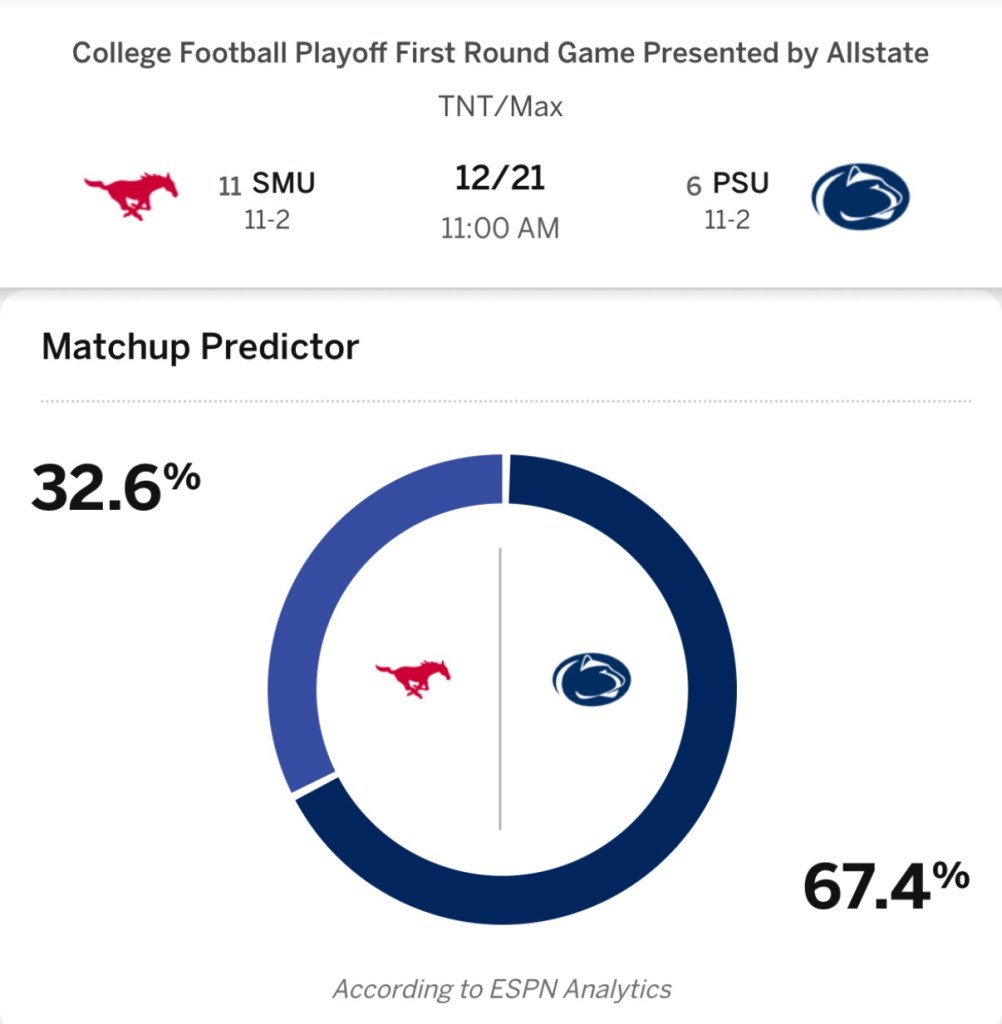1002x1024 pixels.
Task: Click the 32.6% win probability
Action: click(x=115, y=487)
